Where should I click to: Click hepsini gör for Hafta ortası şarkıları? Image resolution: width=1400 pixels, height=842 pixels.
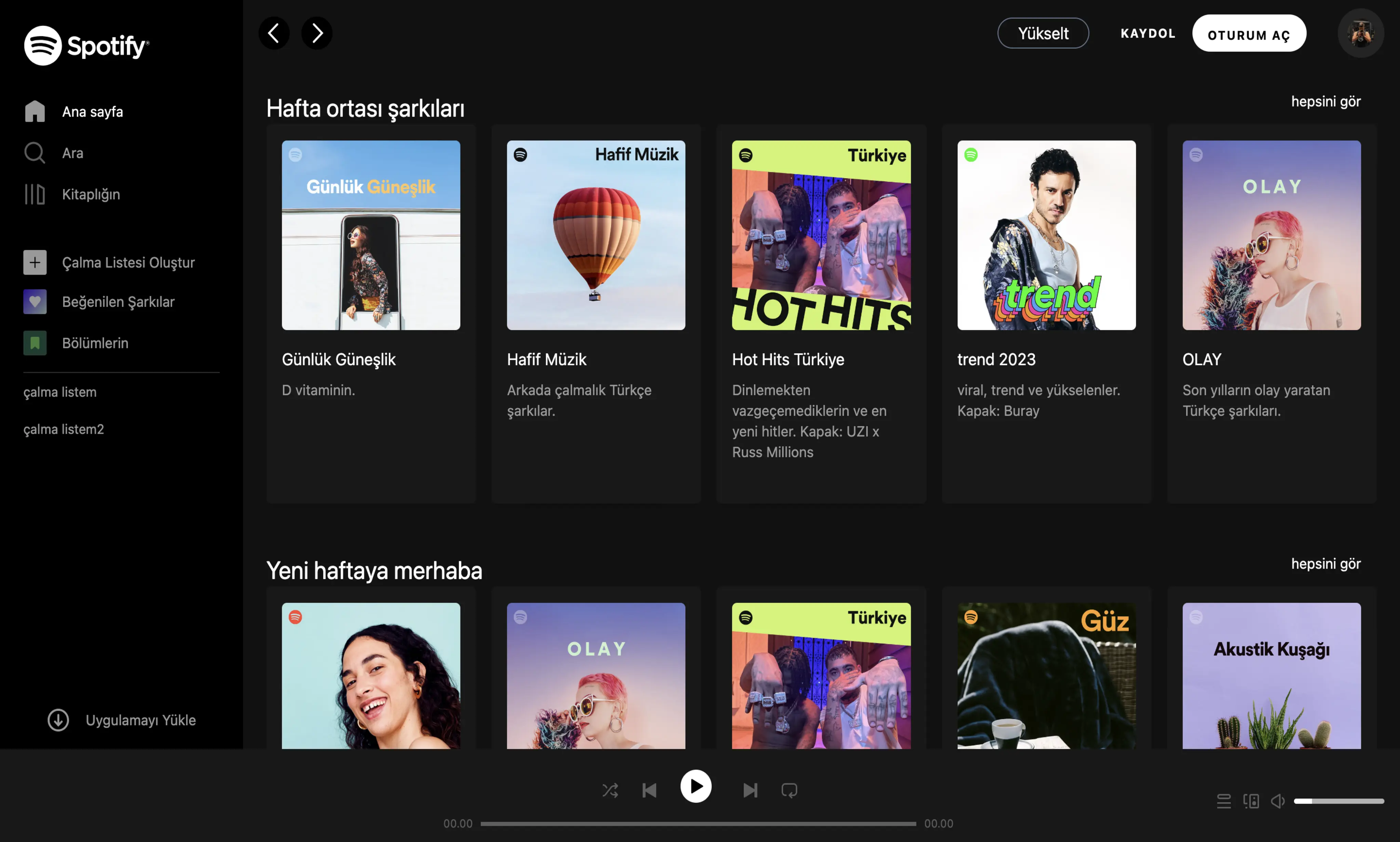[x=1325, y=101]
